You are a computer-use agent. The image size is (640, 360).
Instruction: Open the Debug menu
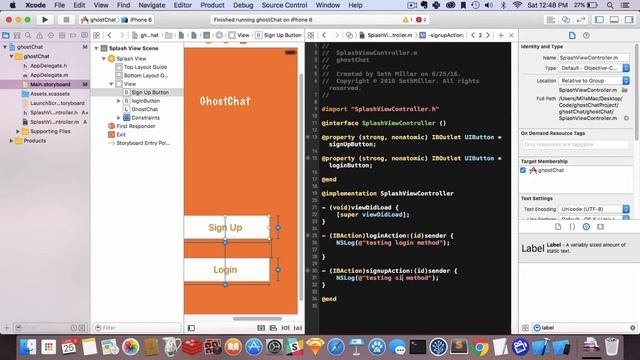(x=243, y=5)
